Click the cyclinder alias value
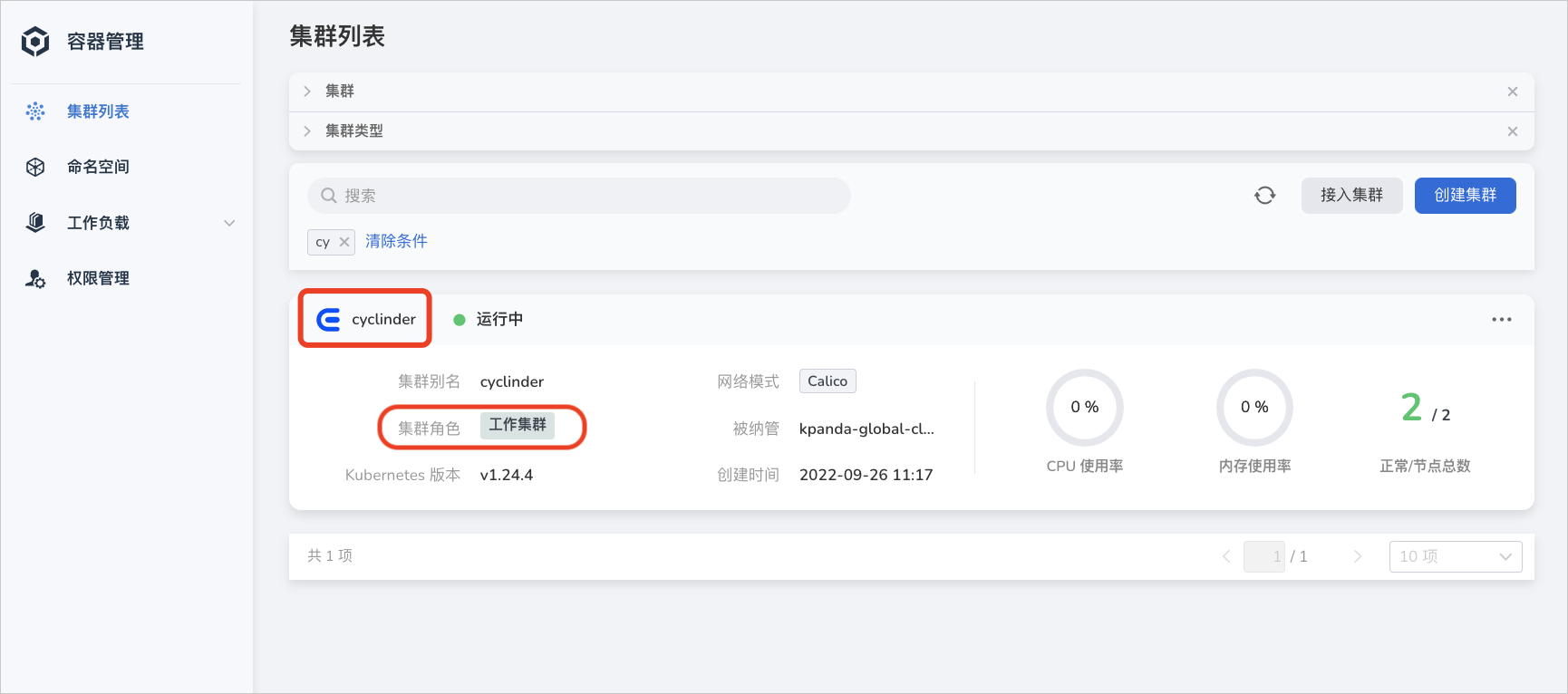Image resolution: width=1568 pixels, height=694 pixels. 512,381
